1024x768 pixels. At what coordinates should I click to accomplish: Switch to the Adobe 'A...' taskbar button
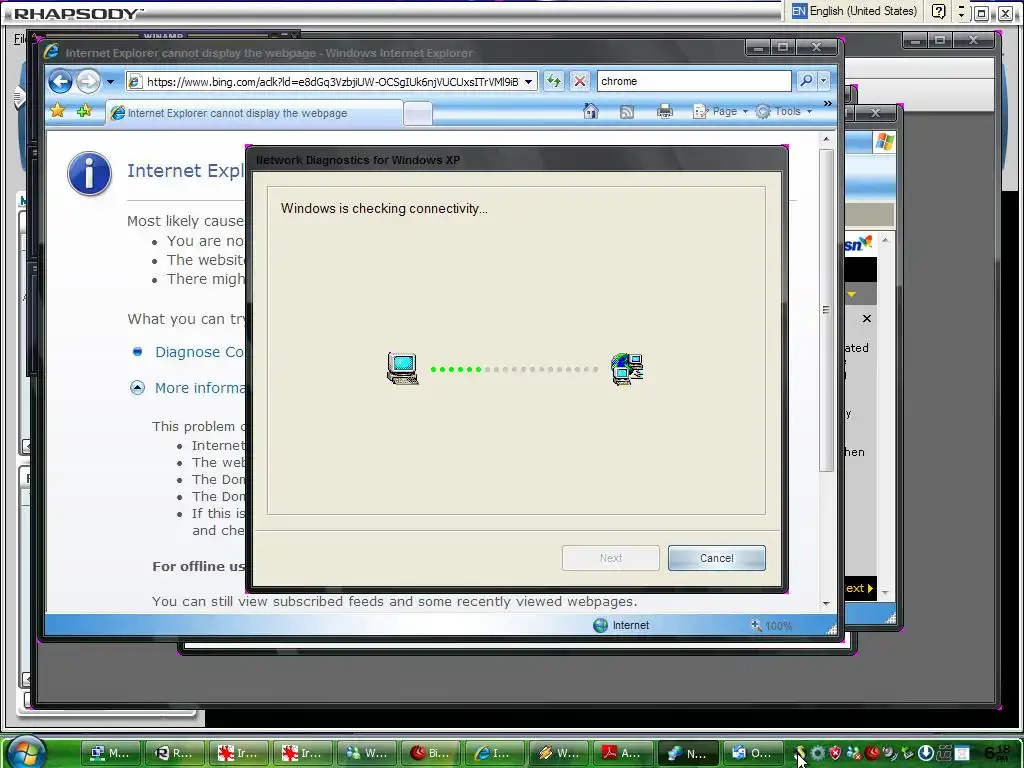[621, 753]
